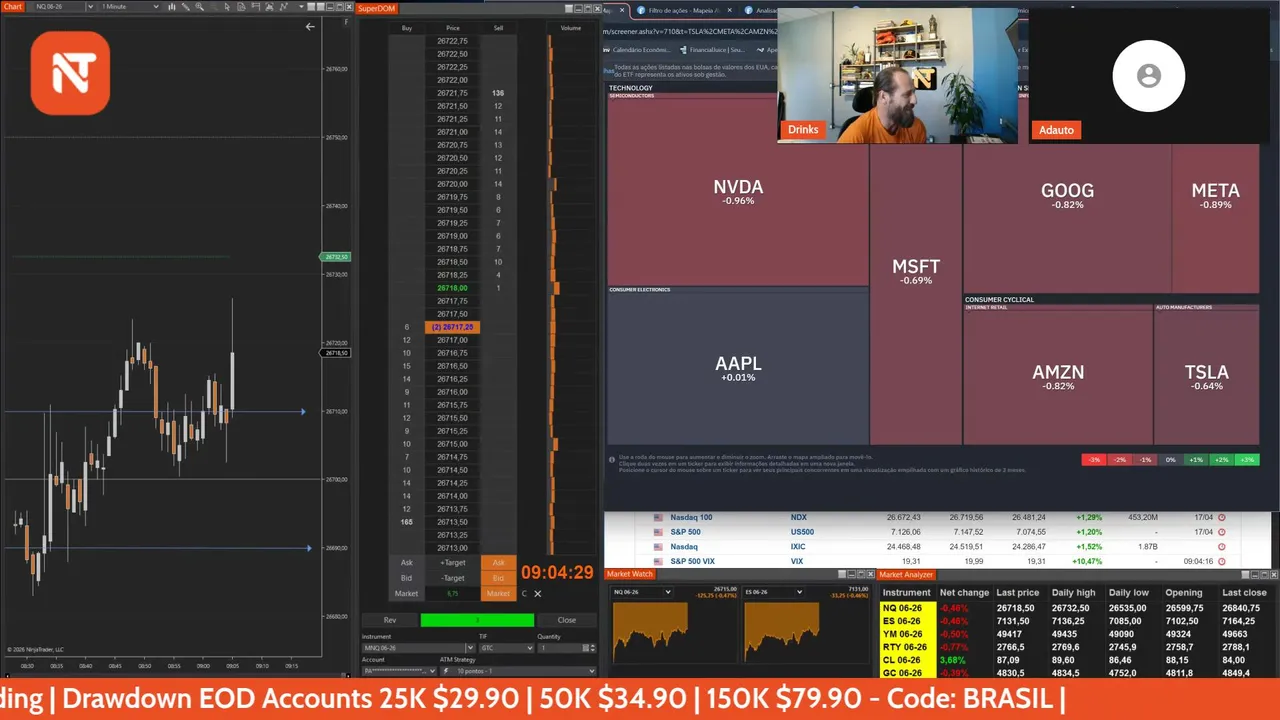
Task: Select the SuperDOM window tab
Action: (377, 8)
